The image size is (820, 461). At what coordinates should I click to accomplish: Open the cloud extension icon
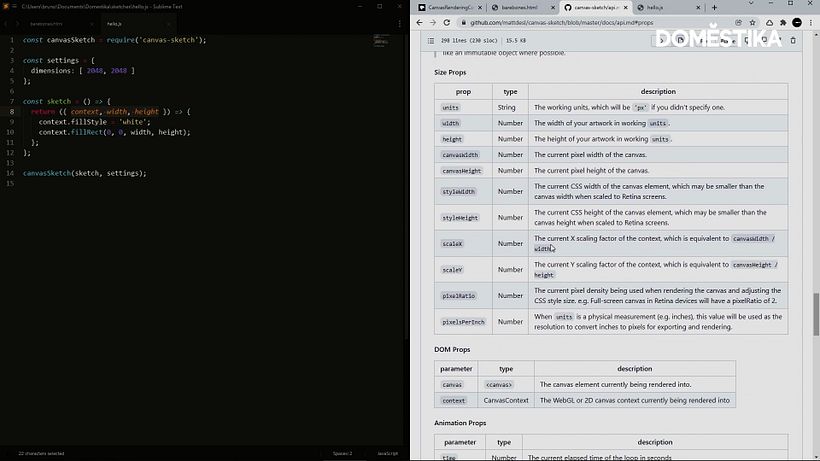(769, 22)
